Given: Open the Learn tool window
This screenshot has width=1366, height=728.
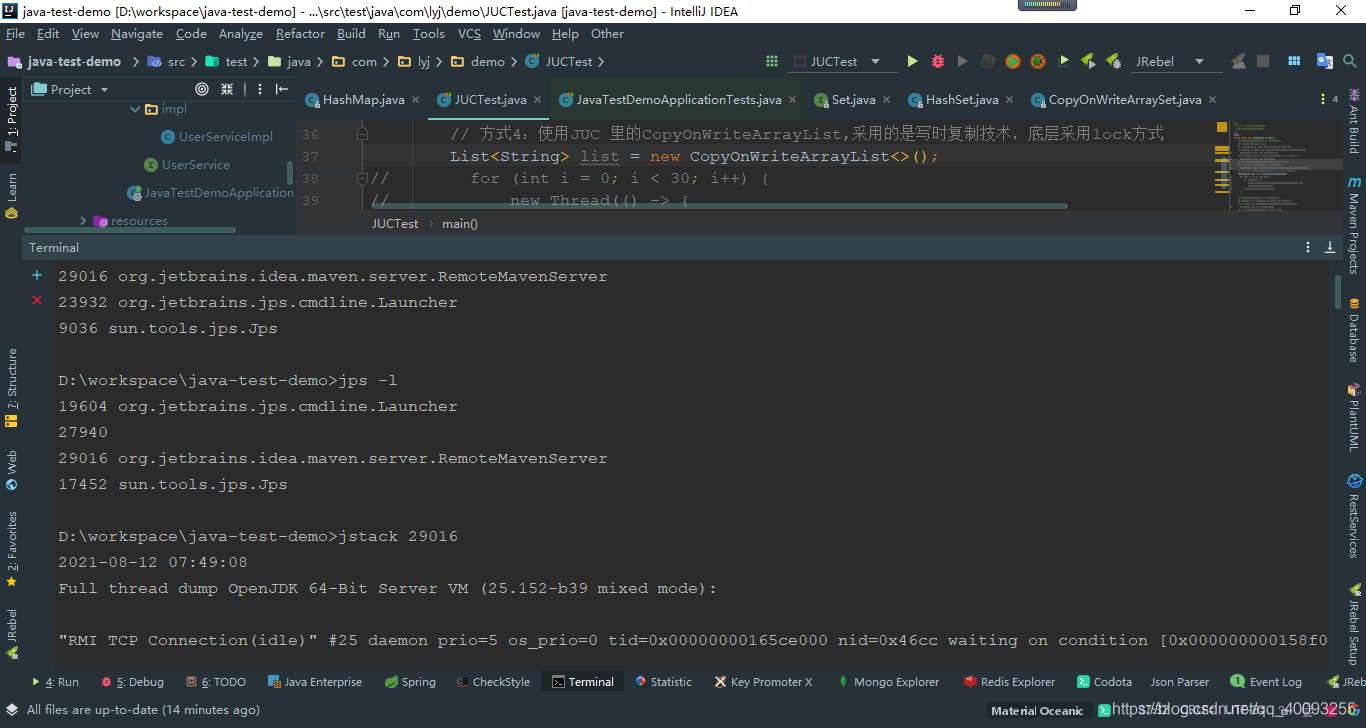Looking at the screenshot, I should tap(12, 195).
